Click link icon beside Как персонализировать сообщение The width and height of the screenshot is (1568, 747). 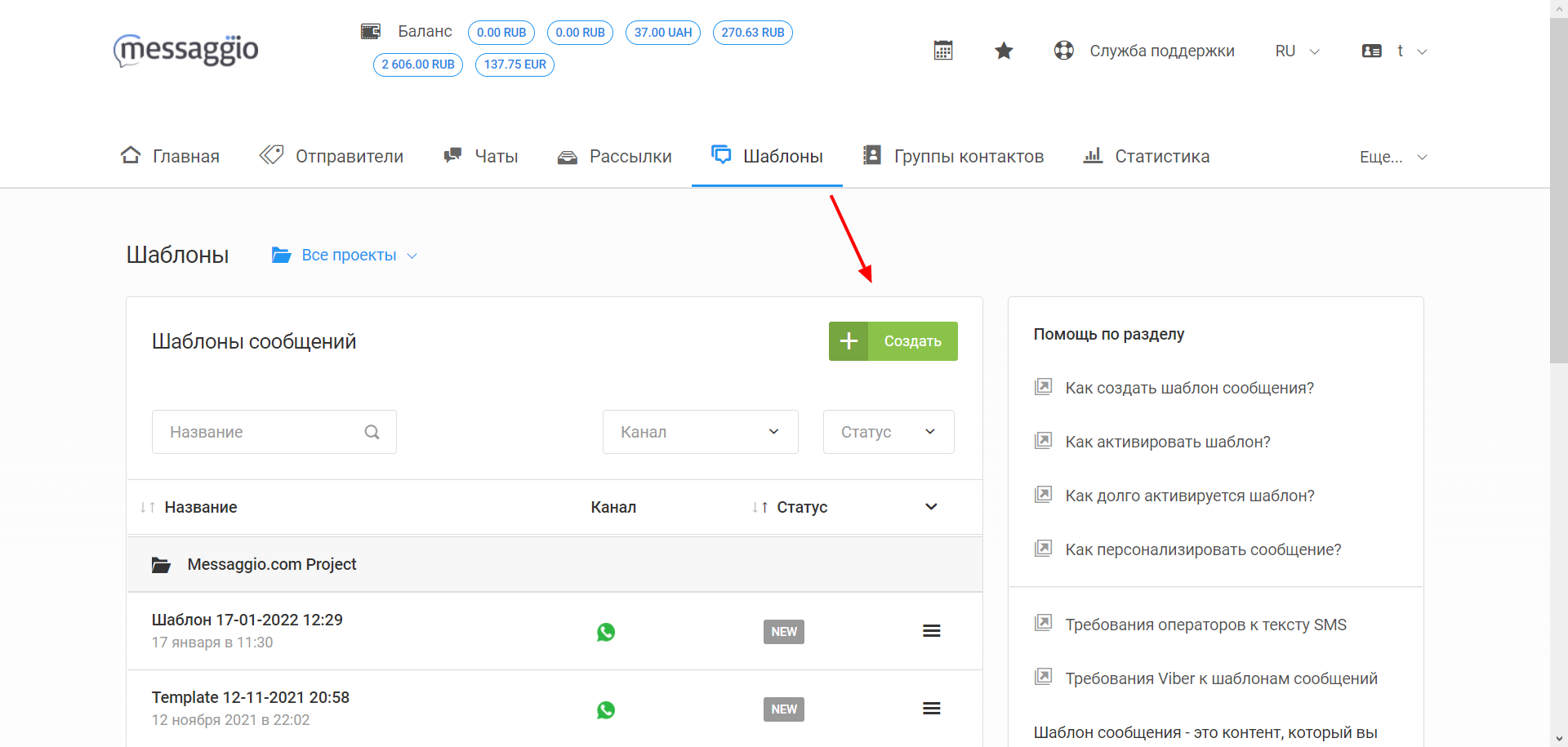1043,549
